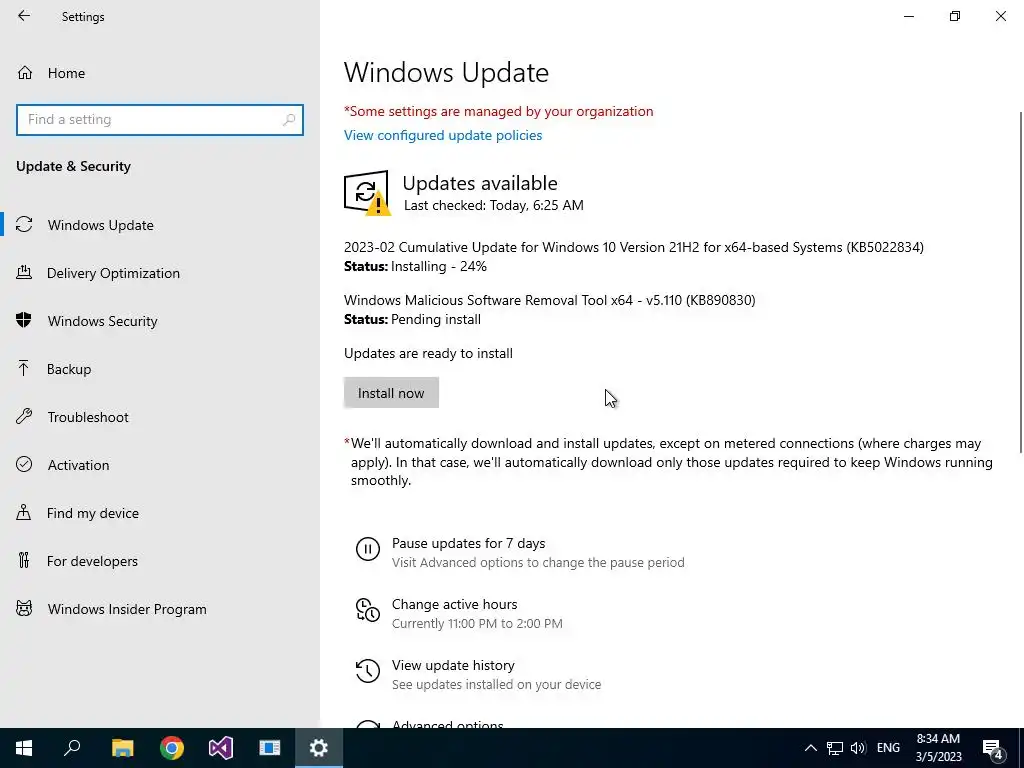The image size is (1024, 768).
Task: Open Visual Studio from taskbar
Action: pyautogui.click(x=221, y=748)
